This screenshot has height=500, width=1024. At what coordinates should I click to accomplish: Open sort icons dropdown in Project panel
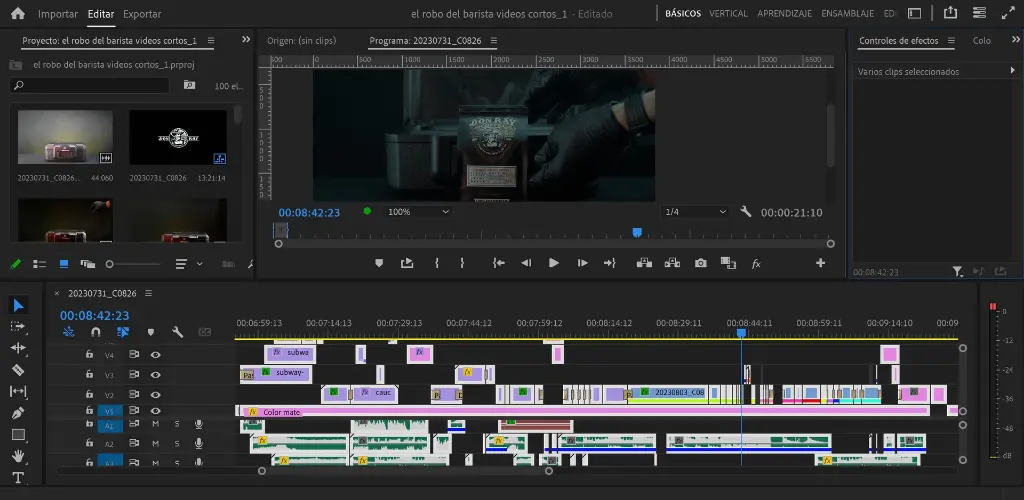click(x=188, y=264)
